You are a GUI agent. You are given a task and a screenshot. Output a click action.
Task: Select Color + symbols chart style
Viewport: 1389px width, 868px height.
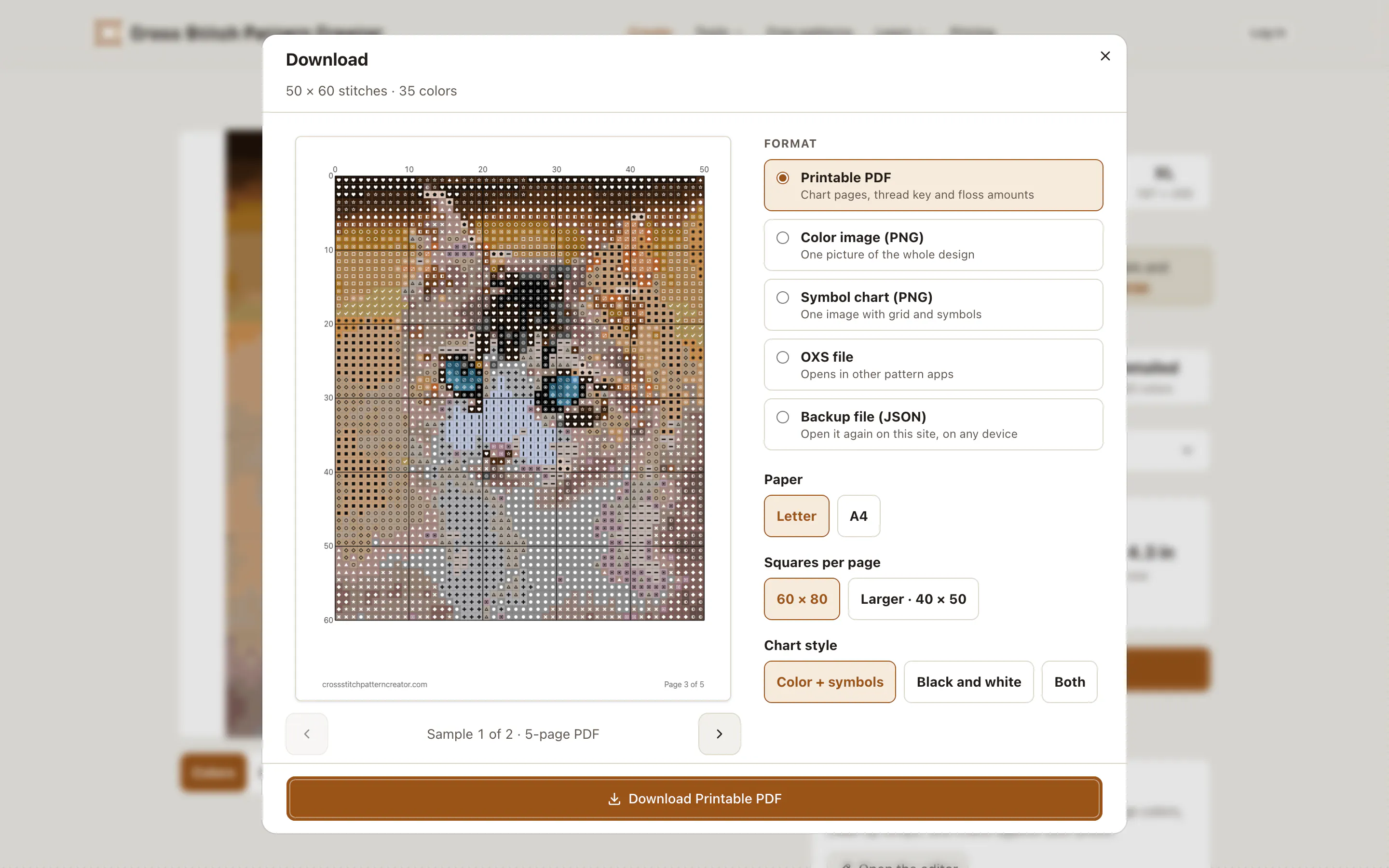(x=830, y=682)
